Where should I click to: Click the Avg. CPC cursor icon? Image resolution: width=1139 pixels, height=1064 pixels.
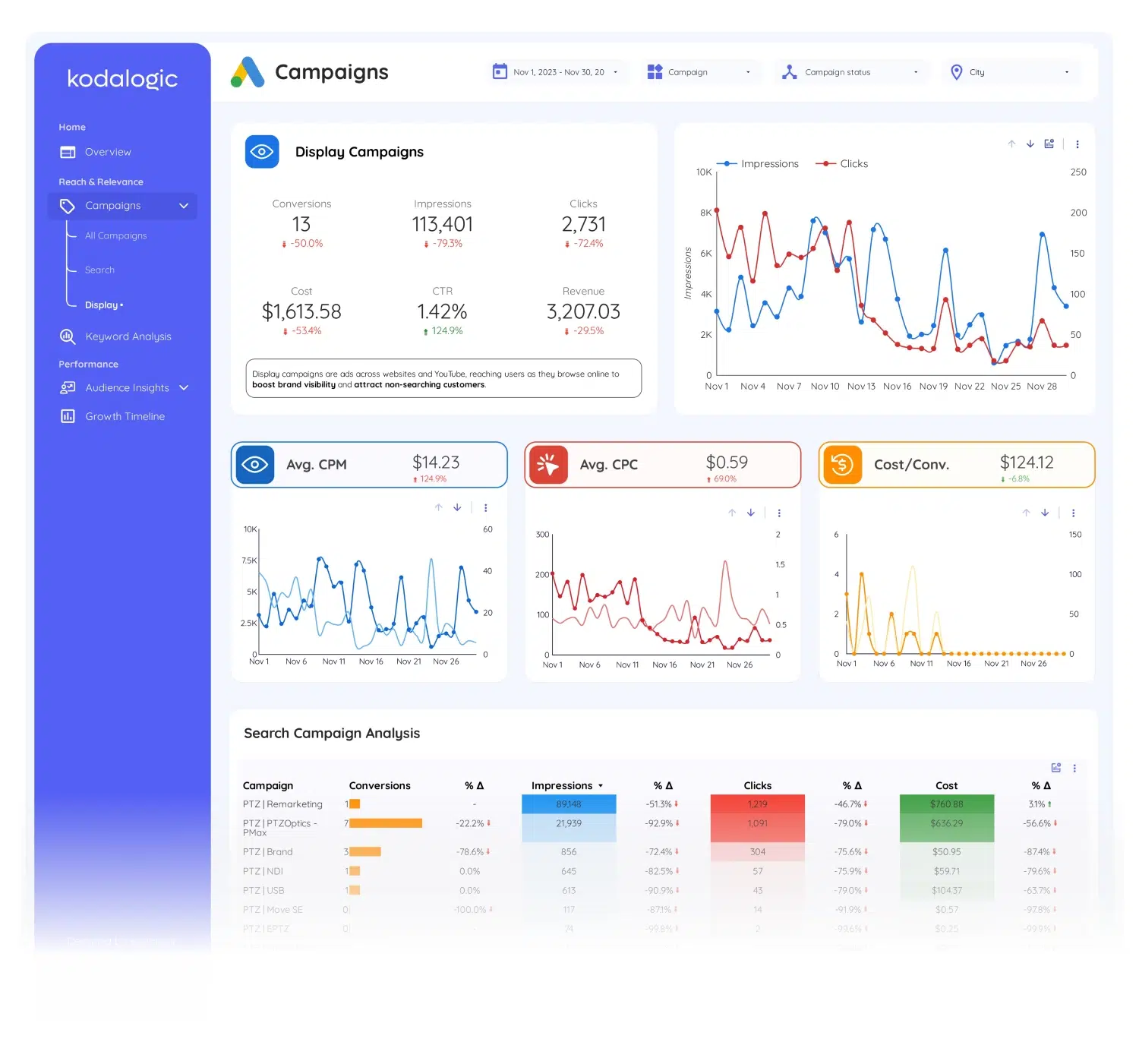click(x=548, y=464)
